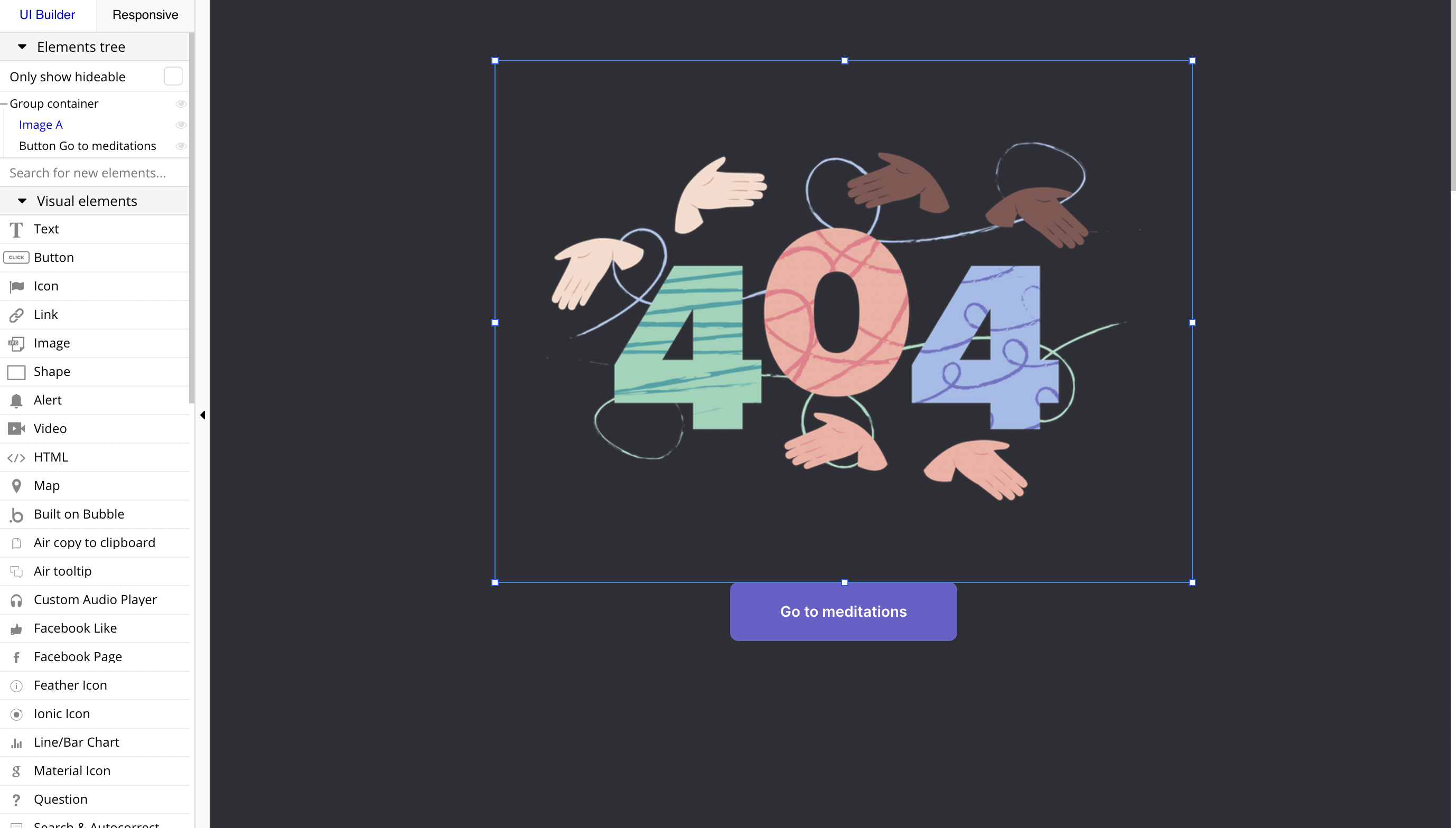Collapse sidebar with the left arrow handle
The width and height of the screenshot is (1456, 828).
(202, 415)
